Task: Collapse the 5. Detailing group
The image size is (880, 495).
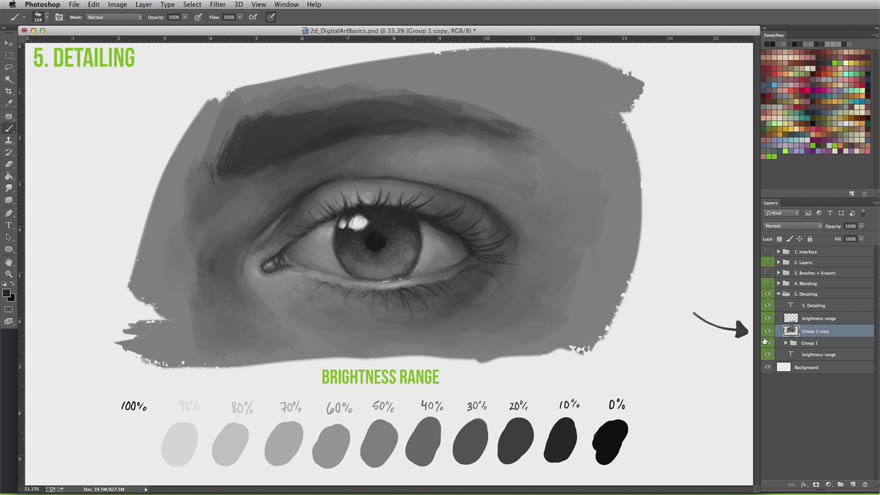Action: point(778,294)
